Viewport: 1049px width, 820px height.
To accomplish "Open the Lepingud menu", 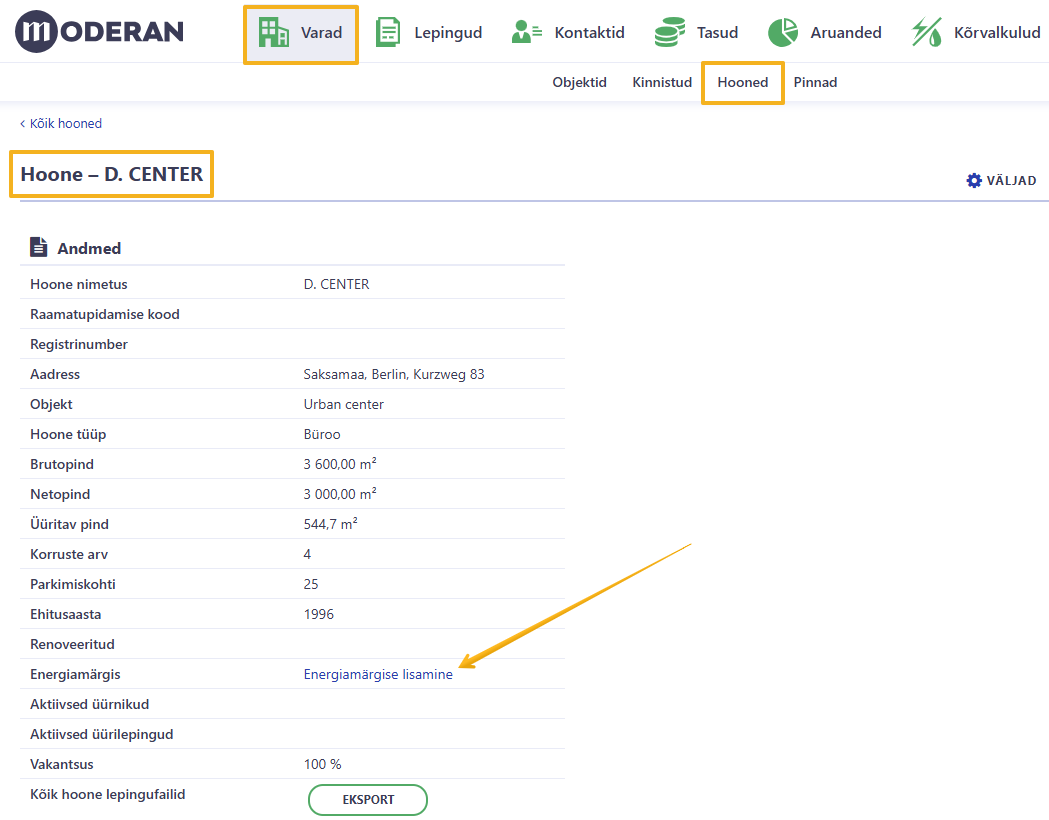I will coord(429,33).
